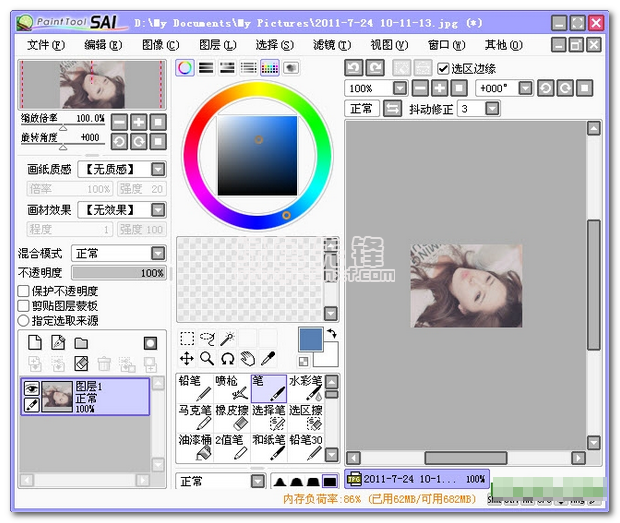Choose the eyedropper color picker tool

[x=268, y=359]
